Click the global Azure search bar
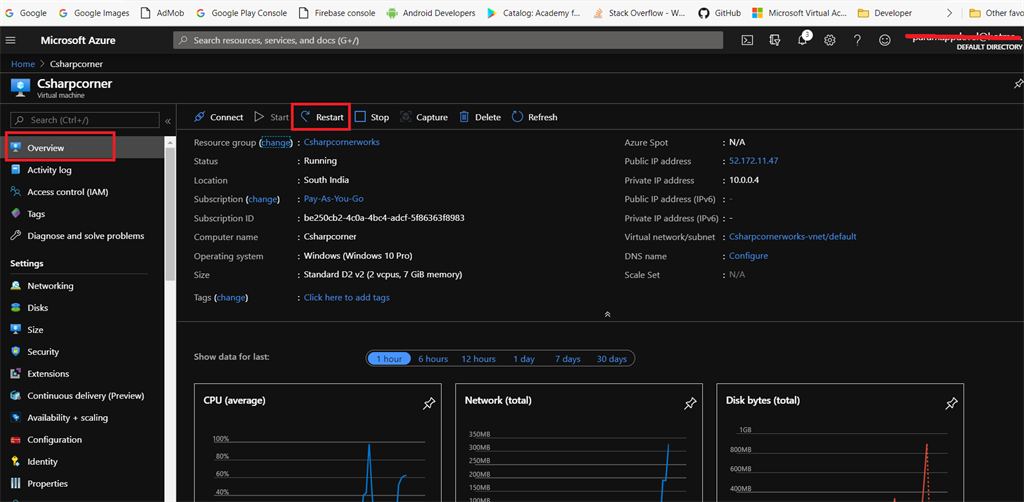This screenshot has width=1024, height=502. (x=448, y=40)
